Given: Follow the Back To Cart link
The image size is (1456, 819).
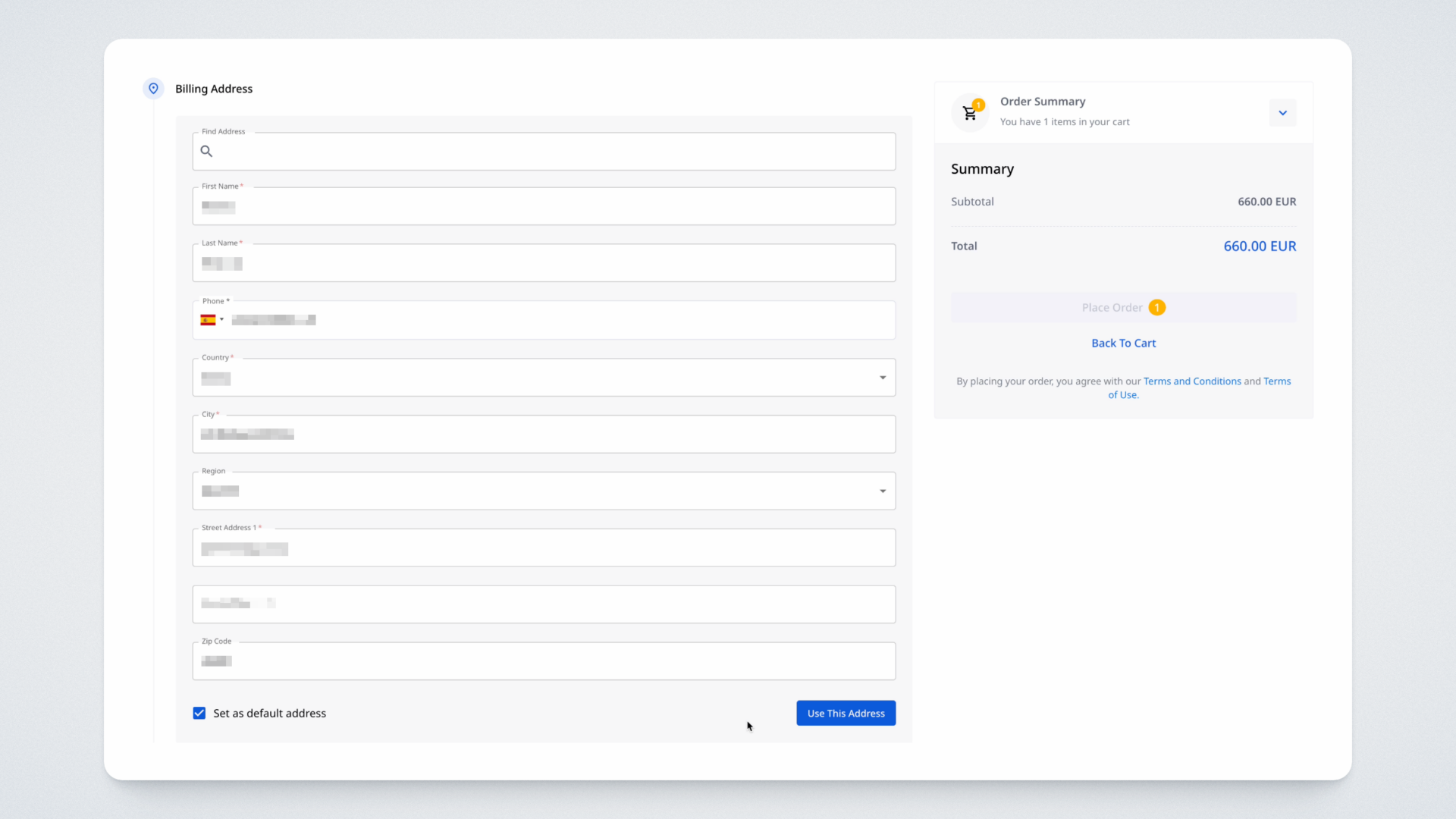Looking at the screenshot, I should click(1123, 343).
